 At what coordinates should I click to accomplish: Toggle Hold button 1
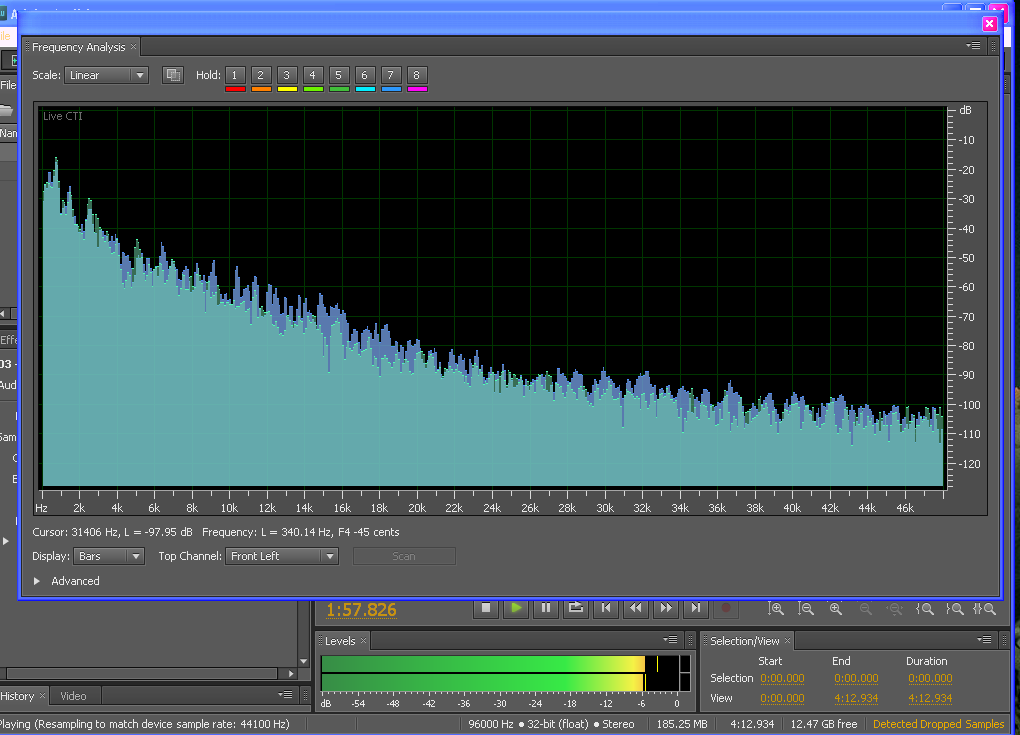click(235, 75)
